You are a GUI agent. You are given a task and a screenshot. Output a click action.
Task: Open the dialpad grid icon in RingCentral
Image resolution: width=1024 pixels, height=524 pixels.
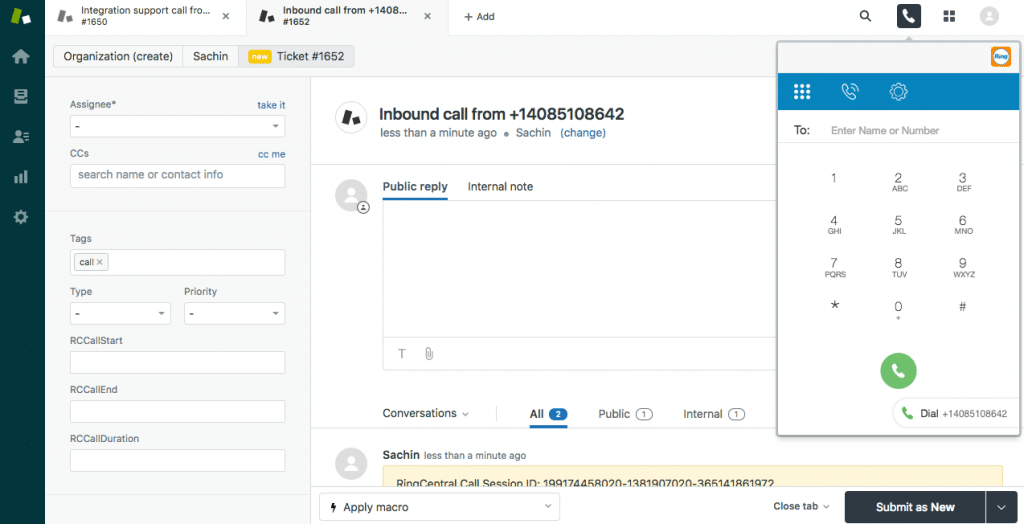coord(801,92)
